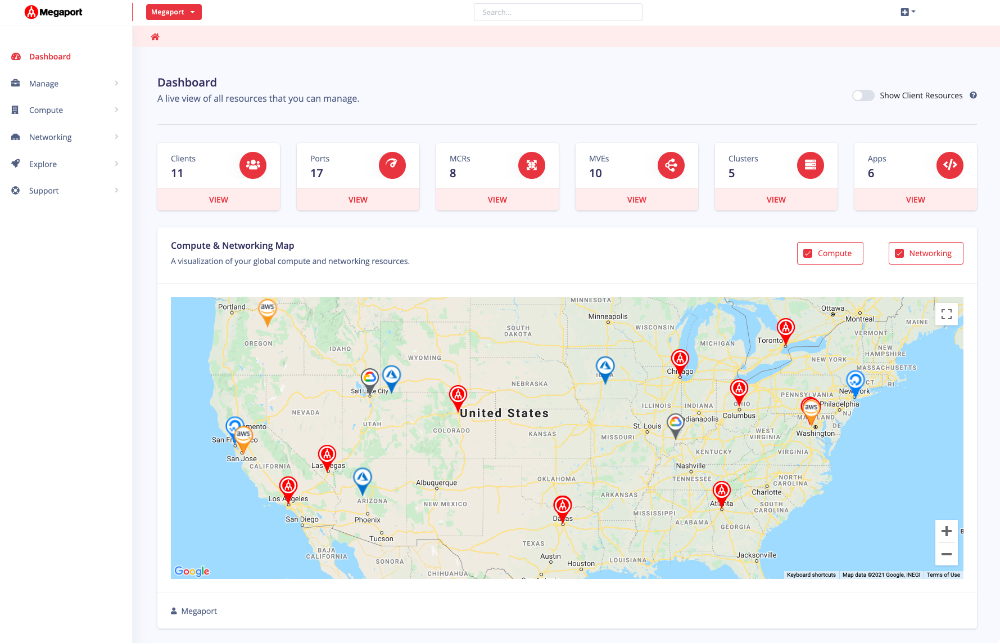Click VIEW on the Apps card

915,200
